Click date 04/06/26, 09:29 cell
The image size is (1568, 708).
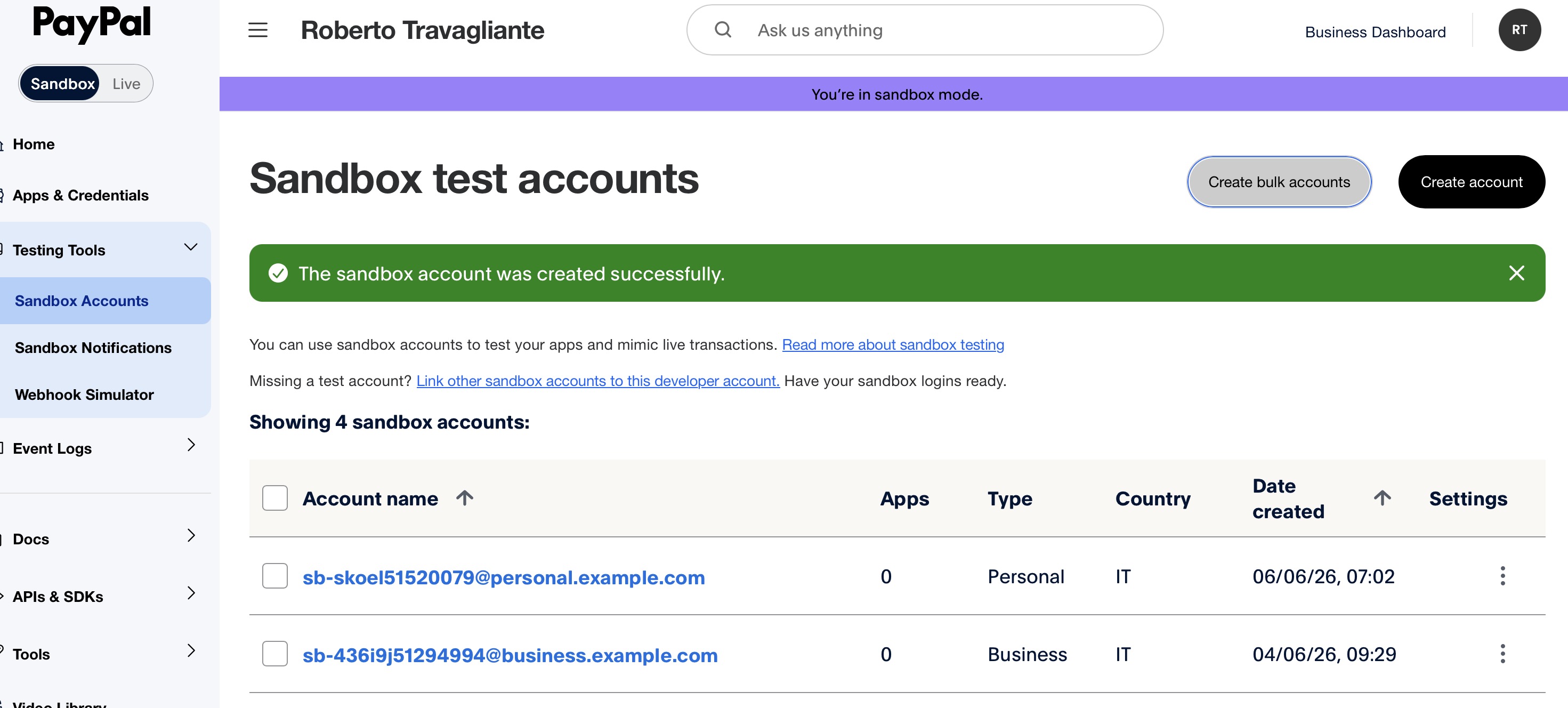point(1324,655)
